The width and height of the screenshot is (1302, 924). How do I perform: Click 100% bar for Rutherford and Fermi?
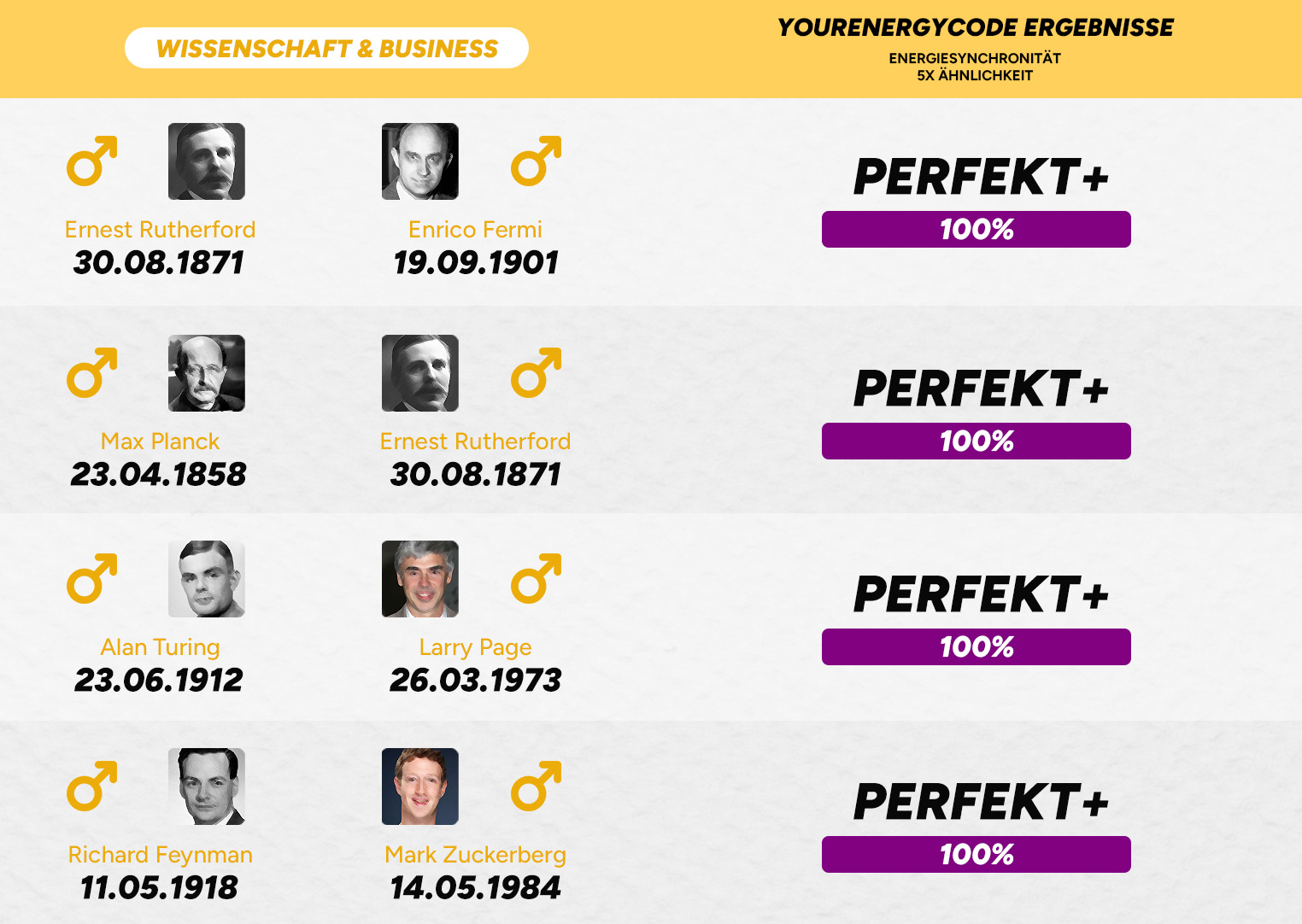[x=976, y=230]
